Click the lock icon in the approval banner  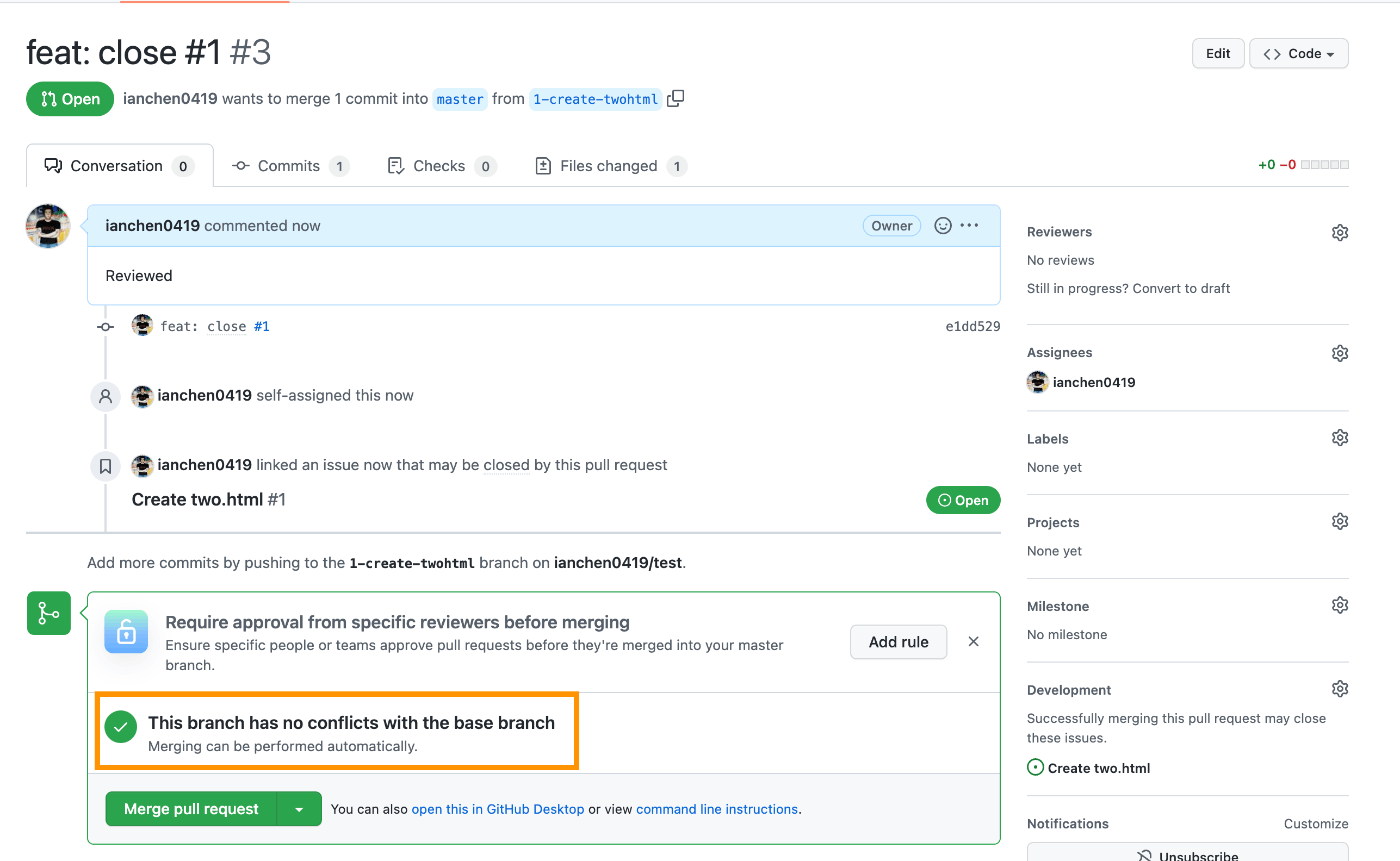(126, 632)
